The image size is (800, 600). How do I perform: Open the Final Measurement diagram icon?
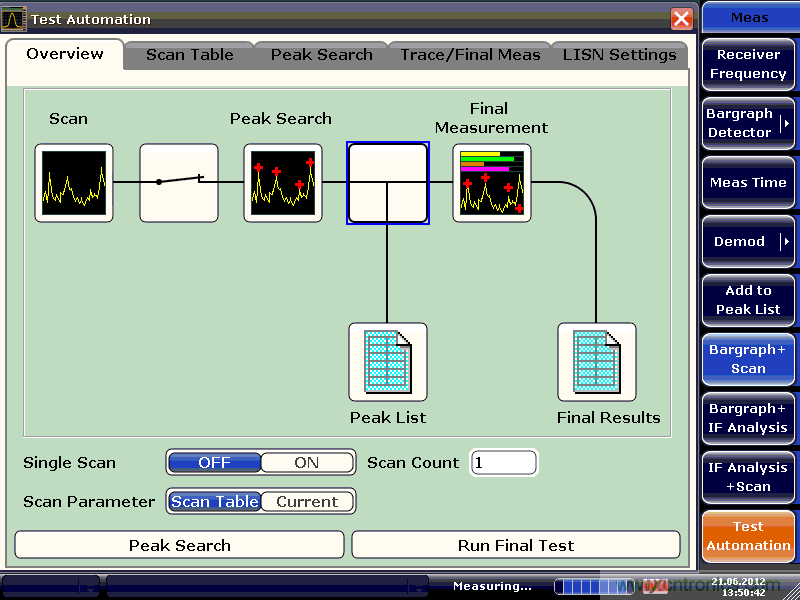pos(492,183)
